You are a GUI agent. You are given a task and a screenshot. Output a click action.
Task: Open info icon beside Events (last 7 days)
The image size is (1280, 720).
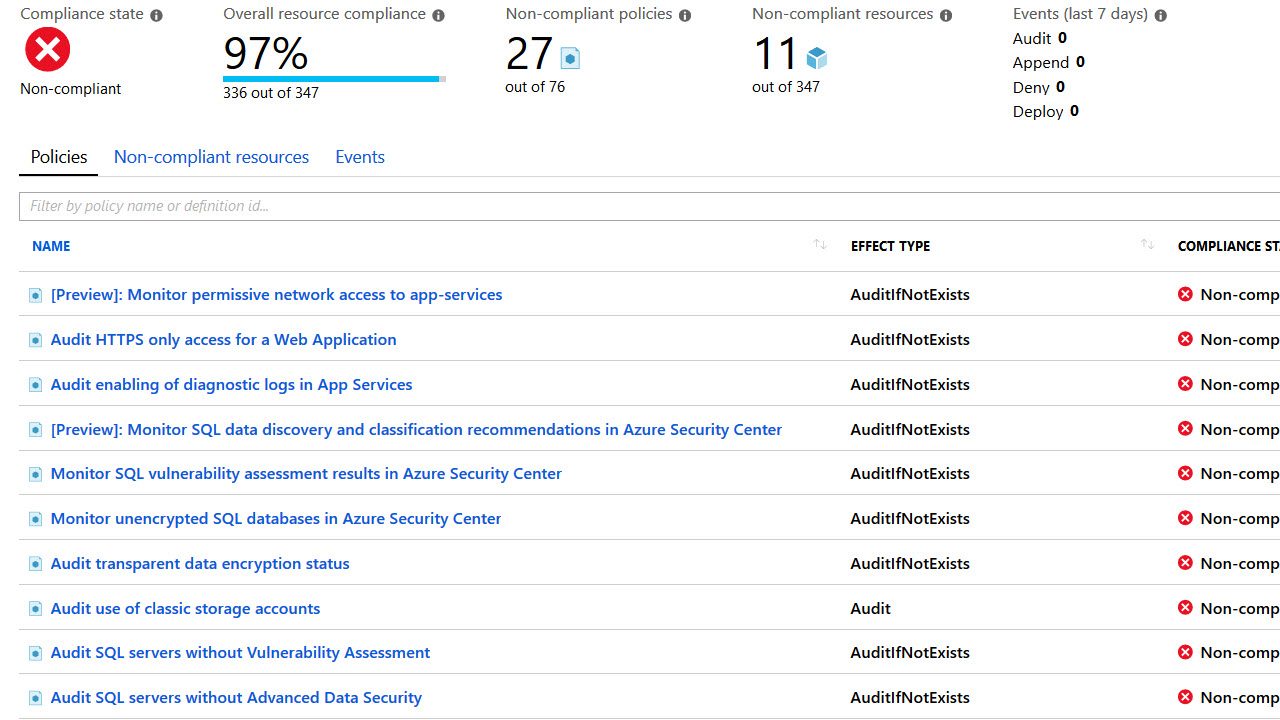point(1160,15)
